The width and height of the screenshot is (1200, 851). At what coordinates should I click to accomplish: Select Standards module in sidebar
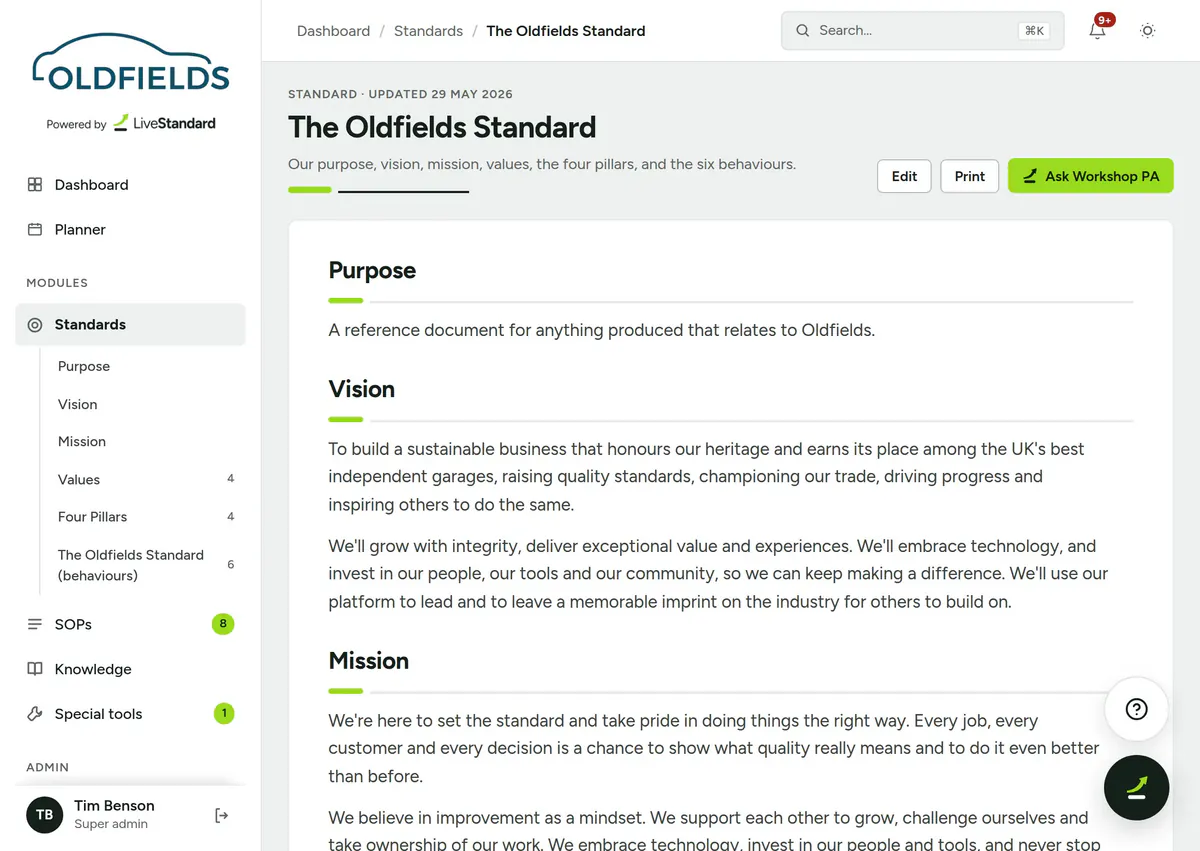pos(130,325)
